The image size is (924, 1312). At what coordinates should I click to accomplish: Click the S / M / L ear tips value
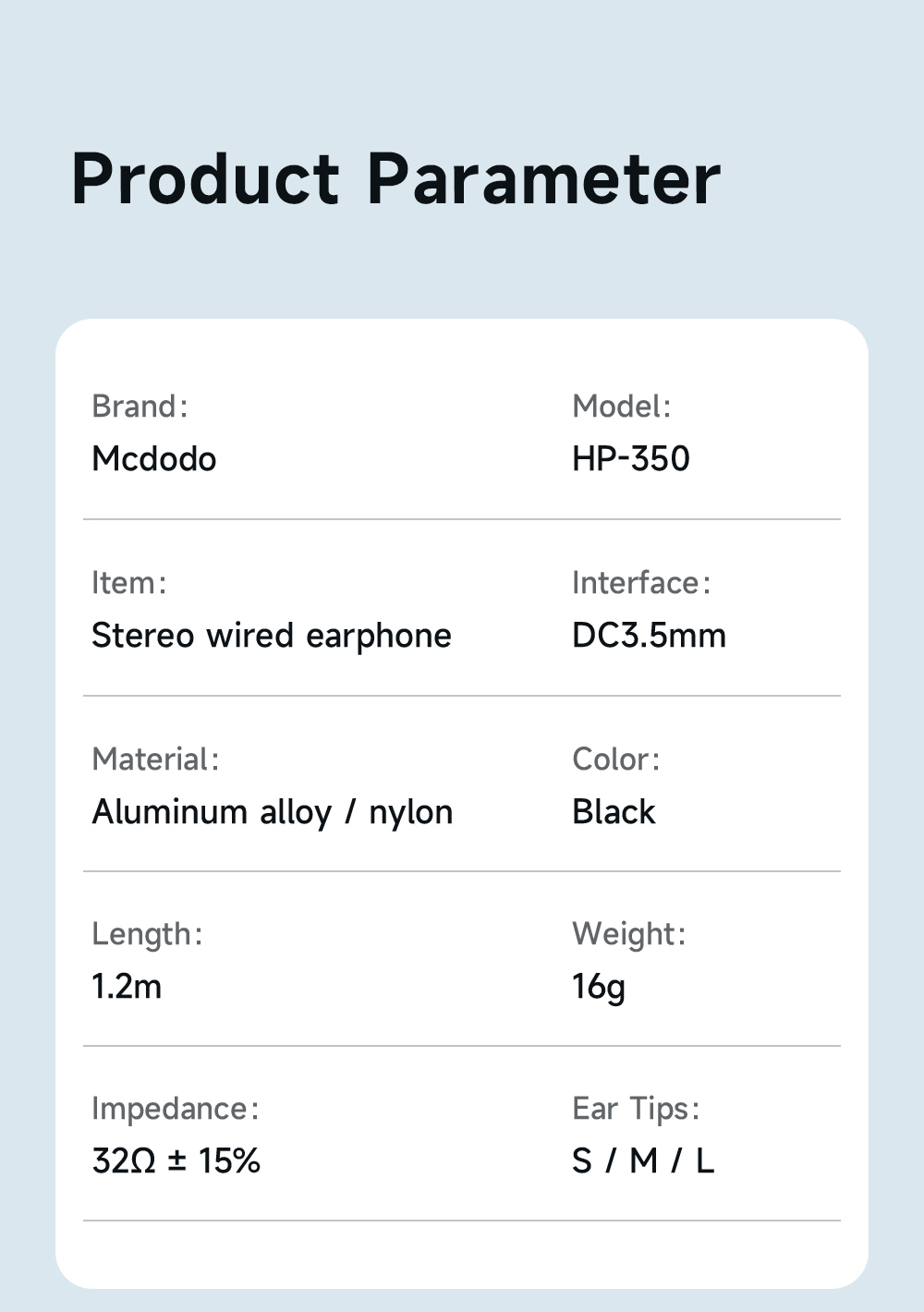643,1160
